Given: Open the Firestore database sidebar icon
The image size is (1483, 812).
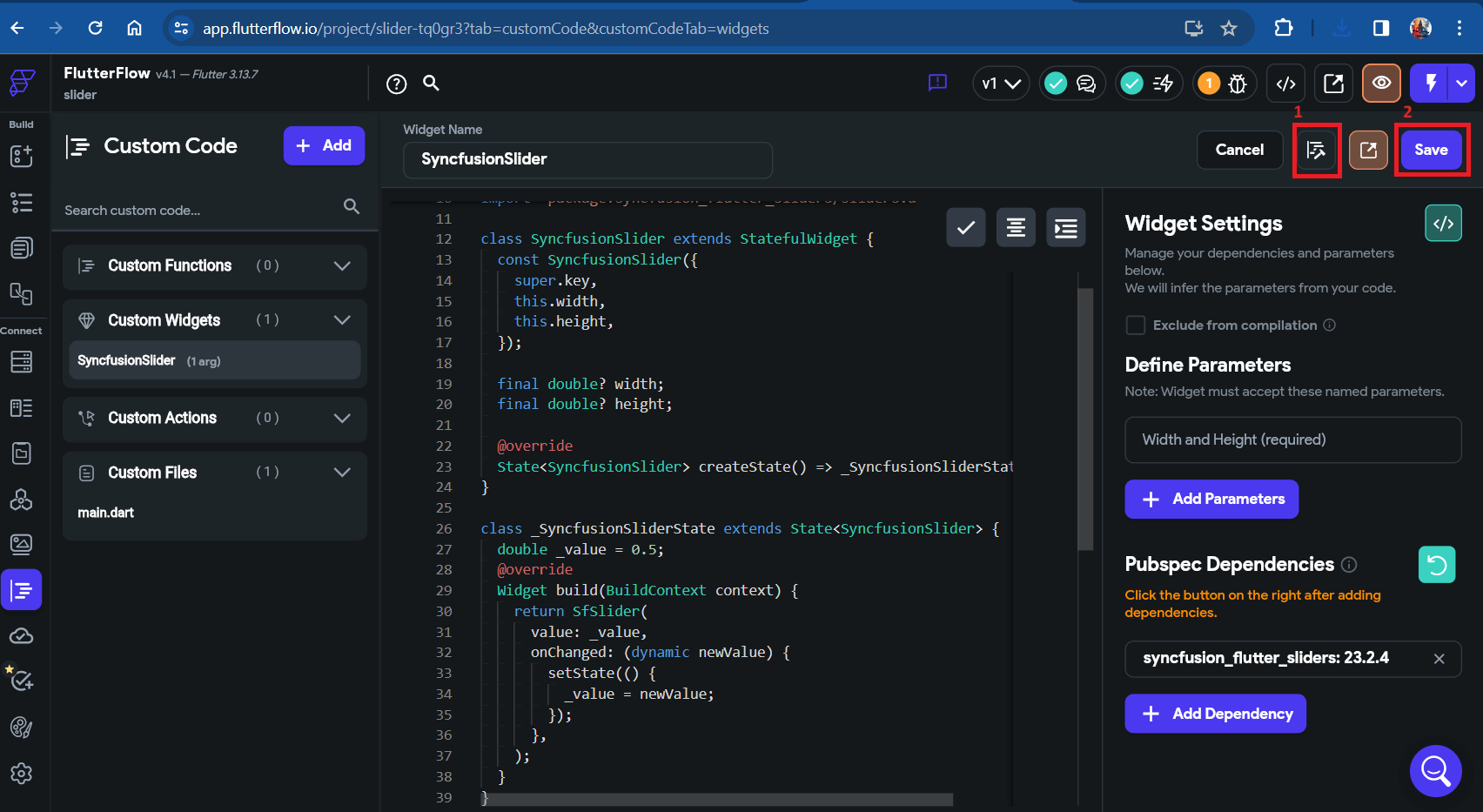Looking at the screenshot, I should 21,361.
